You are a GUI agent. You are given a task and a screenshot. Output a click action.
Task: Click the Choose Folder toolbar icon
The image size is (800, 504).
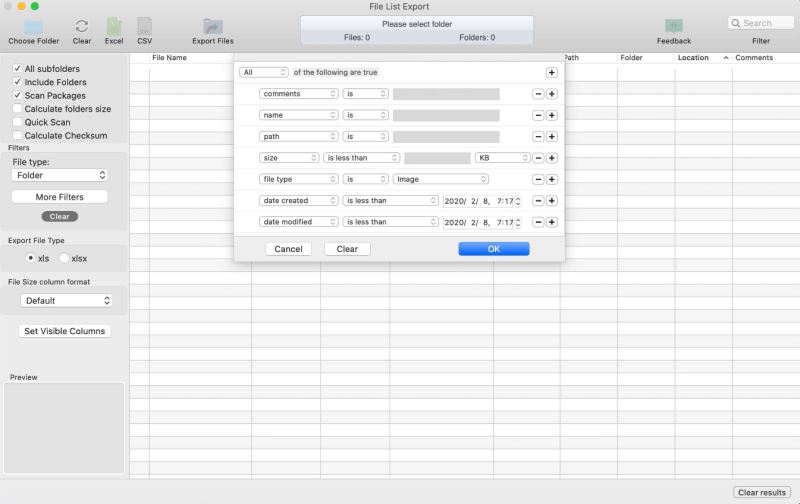coord(33,27)
